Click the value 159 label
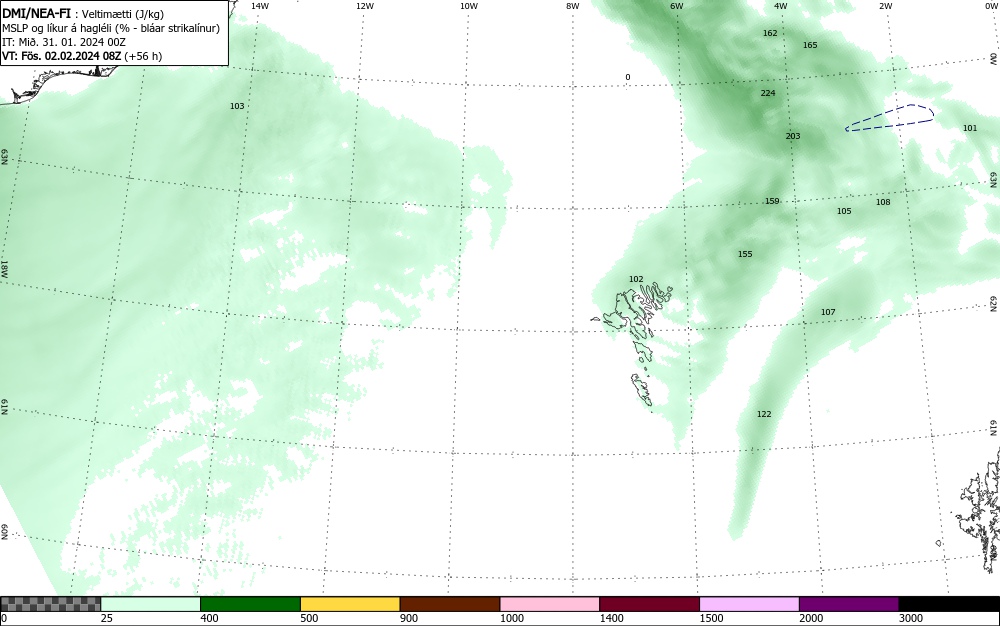This screenshot has width=1000, height=626. (x=772, y=201)
